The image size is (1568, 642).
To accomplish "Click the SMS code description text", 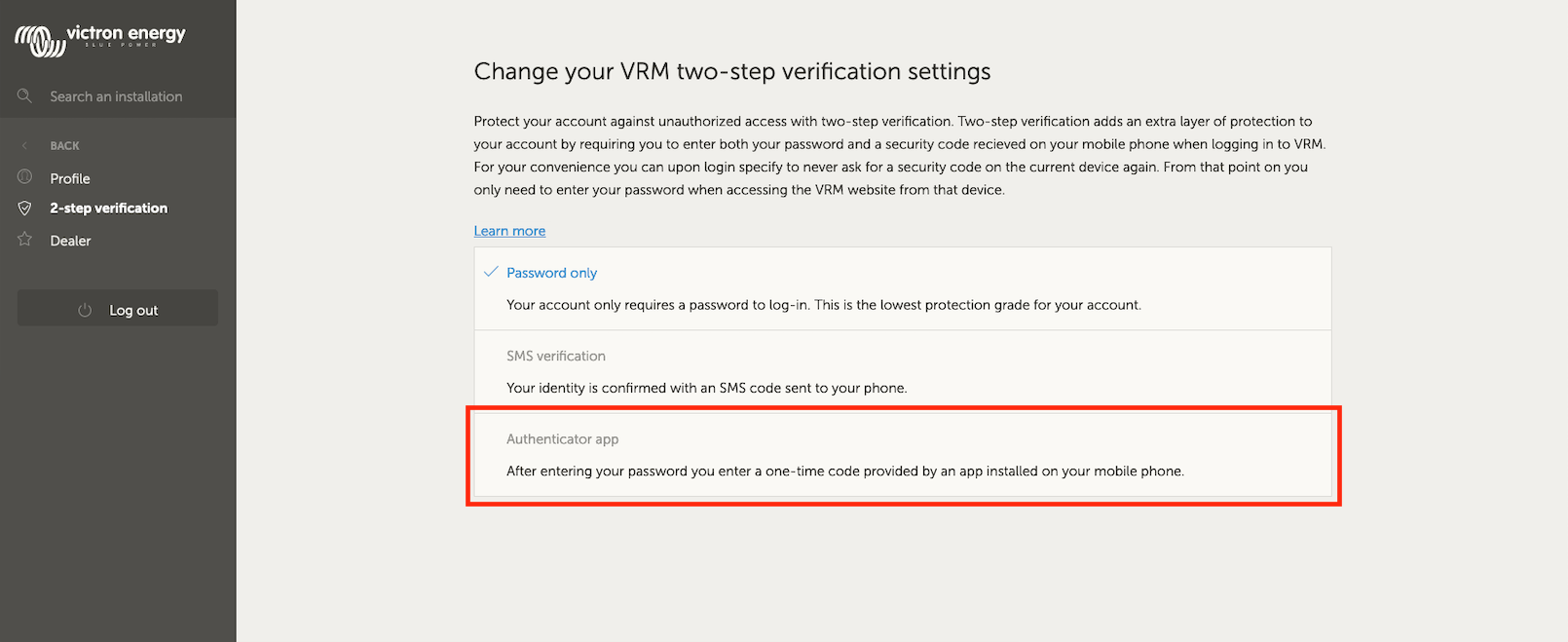I will [706, 388].
